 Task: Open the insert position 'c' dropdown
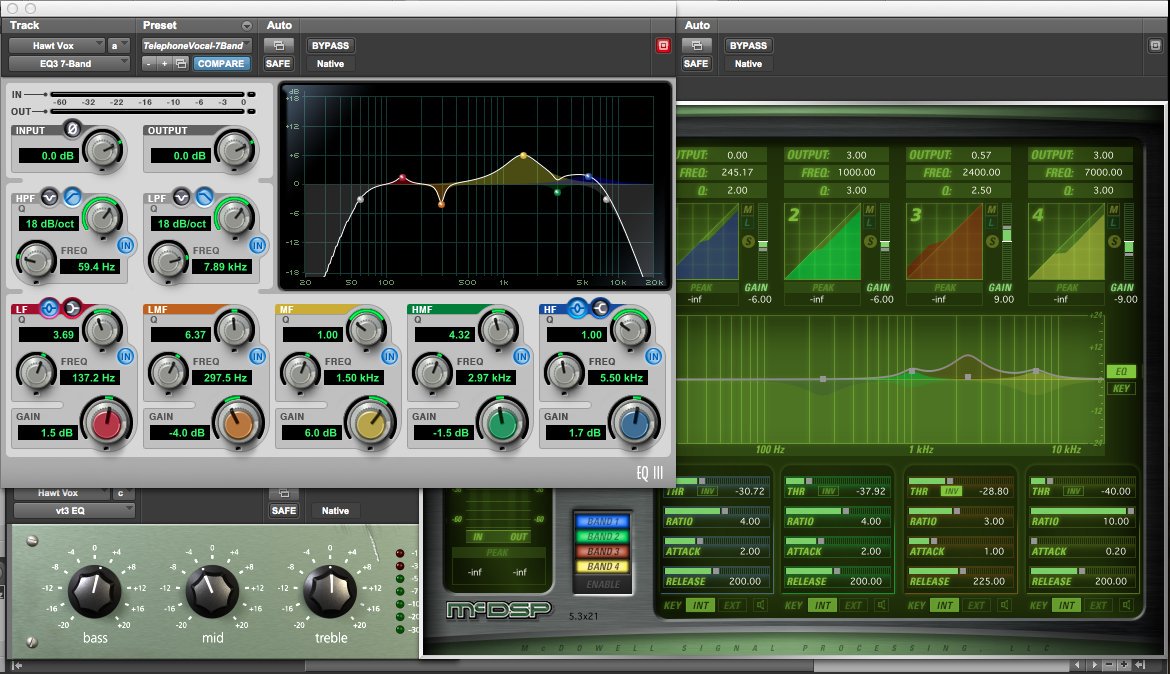point(124,493)
